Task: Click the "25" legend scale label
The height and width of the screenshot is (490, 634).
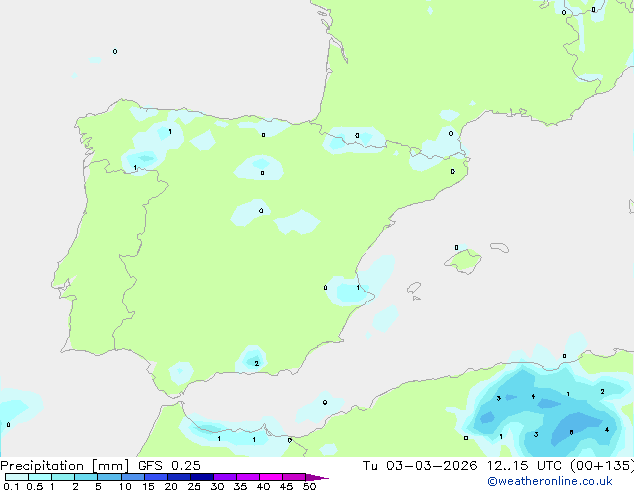Action: pyautogui.click(x=194, y=486)
